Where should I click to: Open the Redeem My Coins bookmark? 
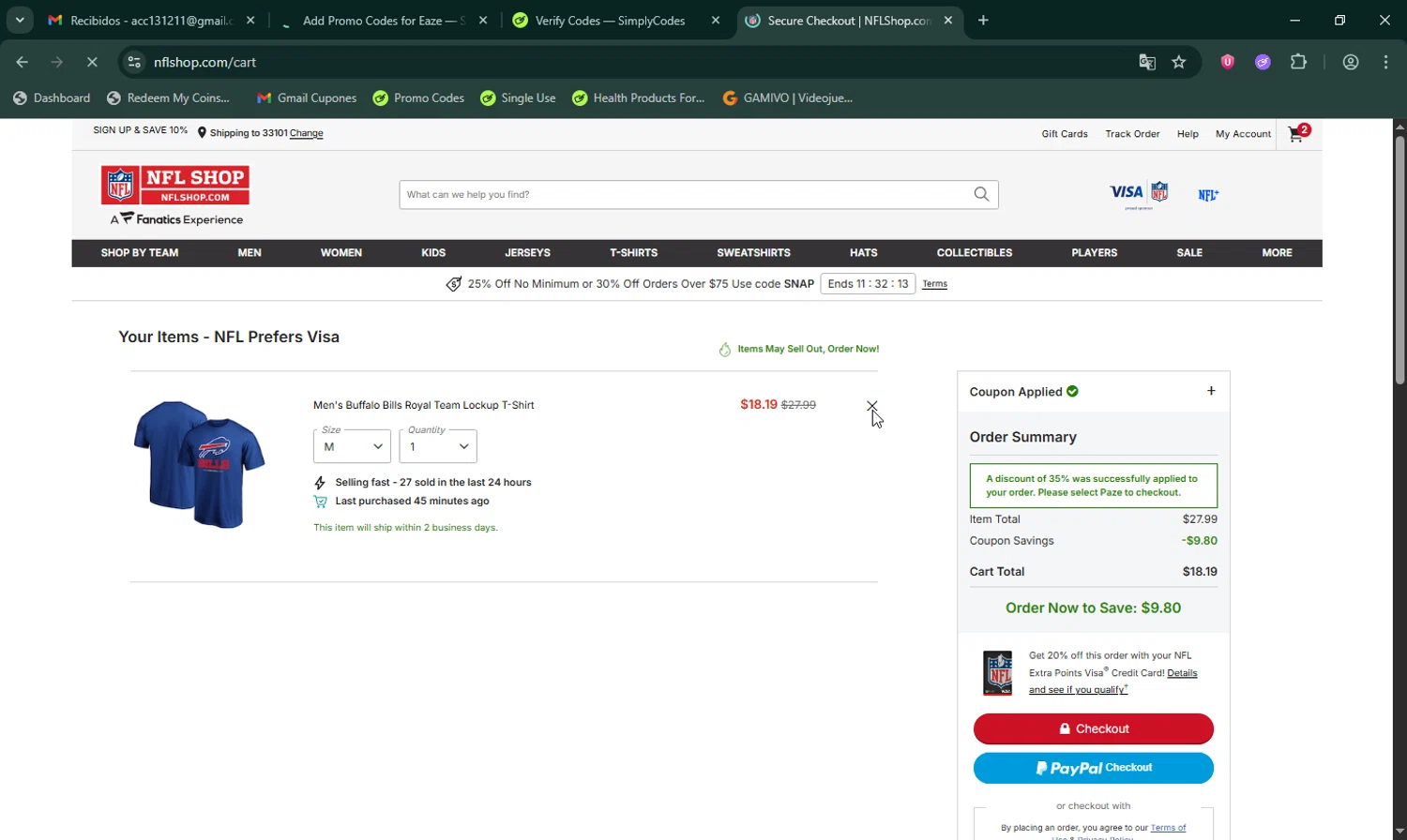click(x=169, y=97)
